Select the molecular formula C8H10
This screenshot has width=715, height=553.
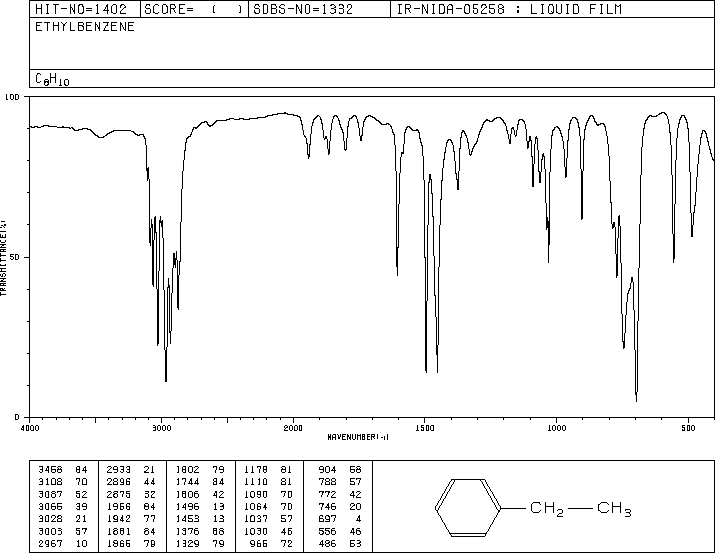tap(52, 79)
